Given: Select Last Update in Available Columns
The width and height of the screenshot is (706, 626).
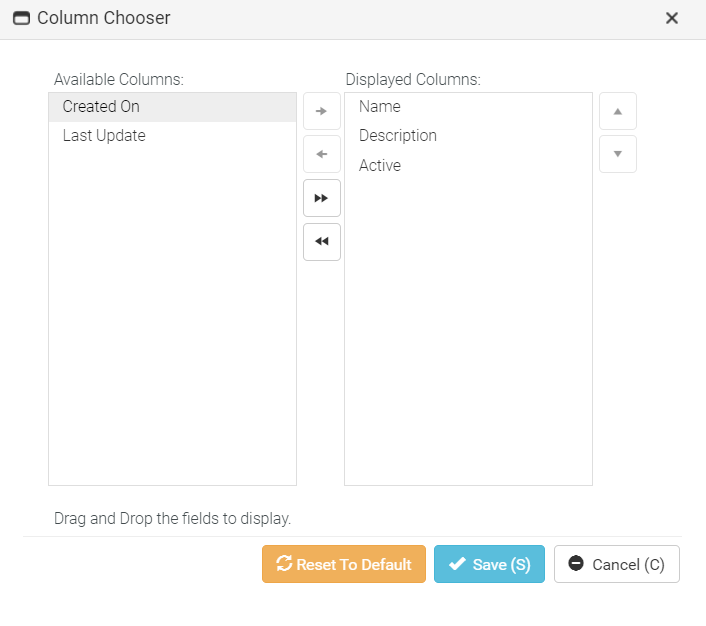Looking at the screenshot, I should 104,136.
